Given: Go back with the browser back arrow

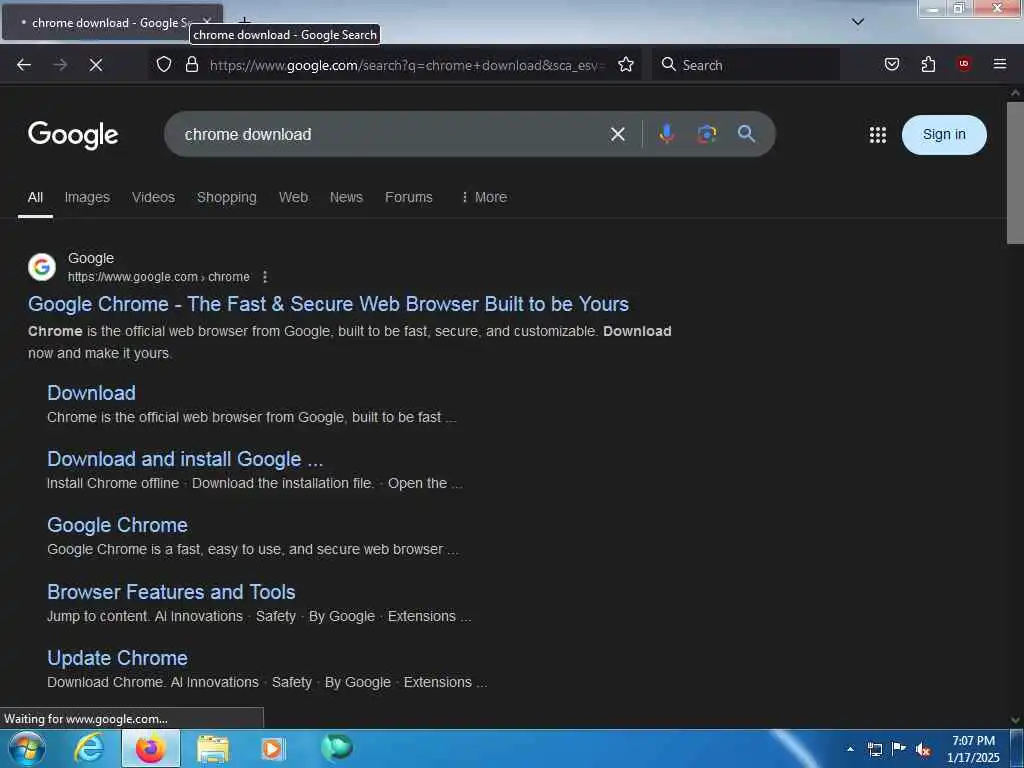Looking at the screenshot, I should pos(24,65).
